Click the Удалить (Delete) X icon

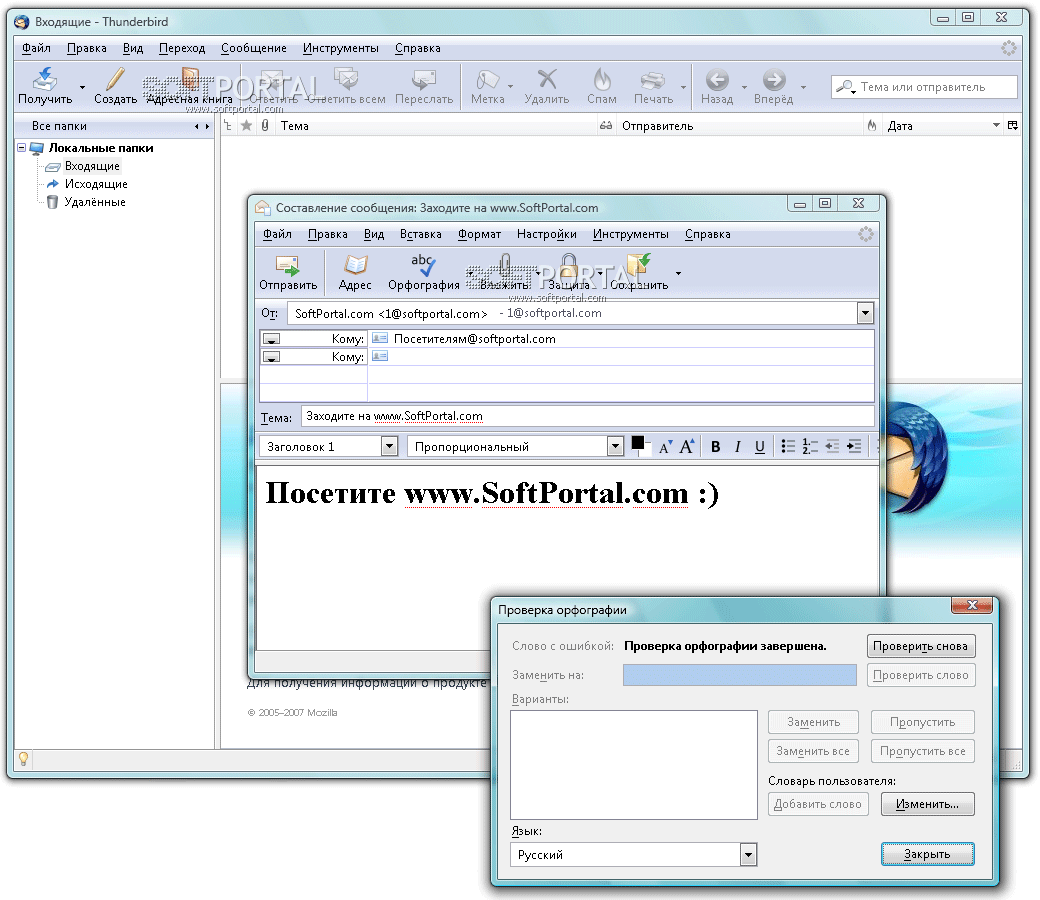click(547, 79)
